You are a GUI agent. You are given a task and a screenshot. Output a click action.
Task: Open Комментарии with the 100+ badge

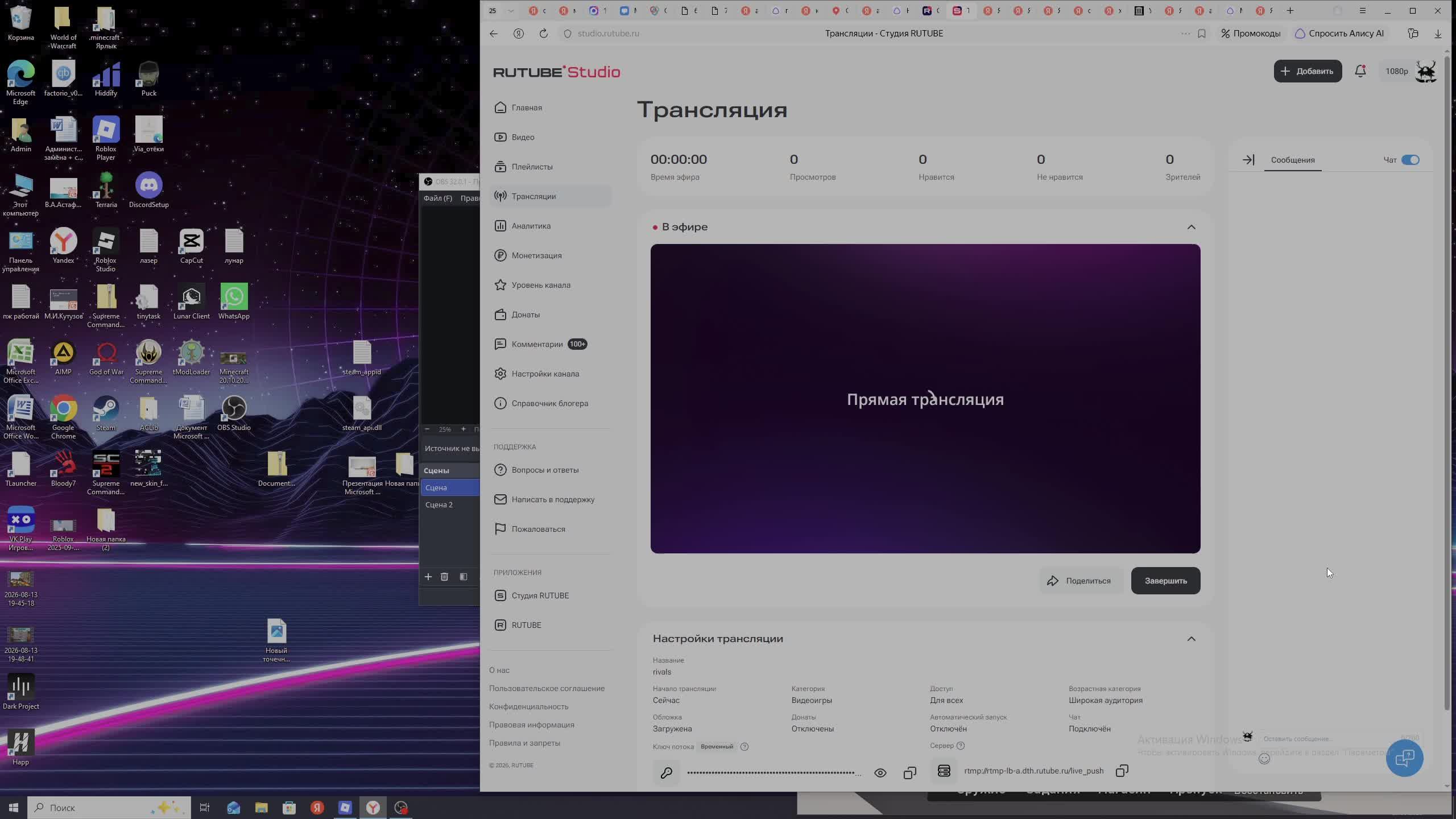[540, 344]
